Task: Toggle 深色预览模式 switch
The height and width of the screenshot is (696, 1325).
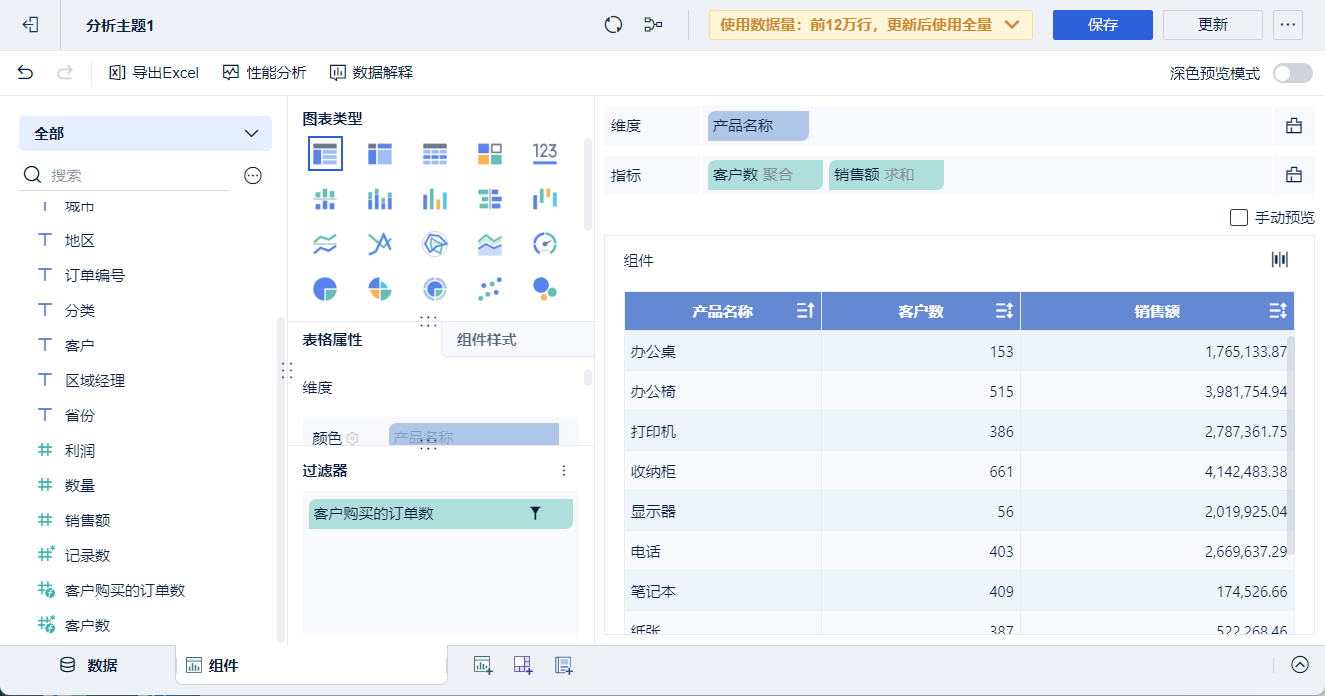Action: click(x=1292, y=73)
